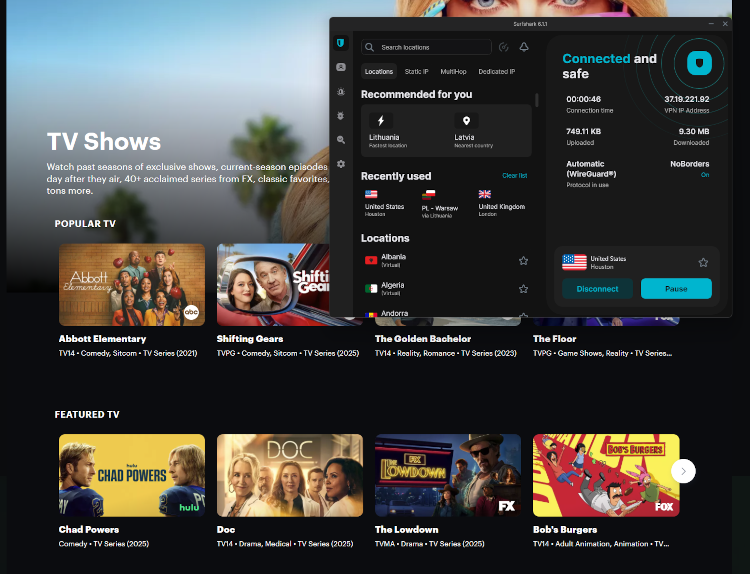Minimize the Surfshark window

[x=711, y=23]
